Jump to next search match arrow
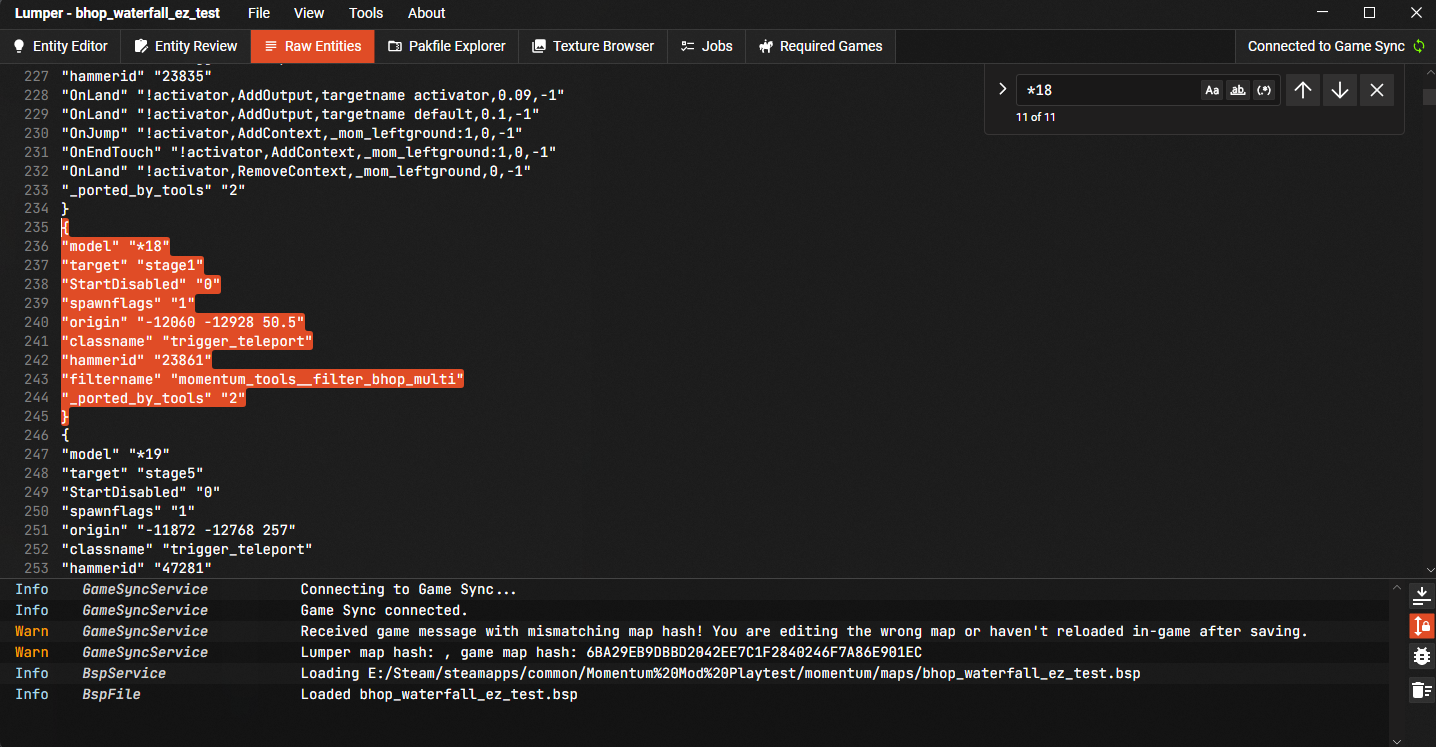This screenshot has width=1436, height=747. click(1340, 90)
